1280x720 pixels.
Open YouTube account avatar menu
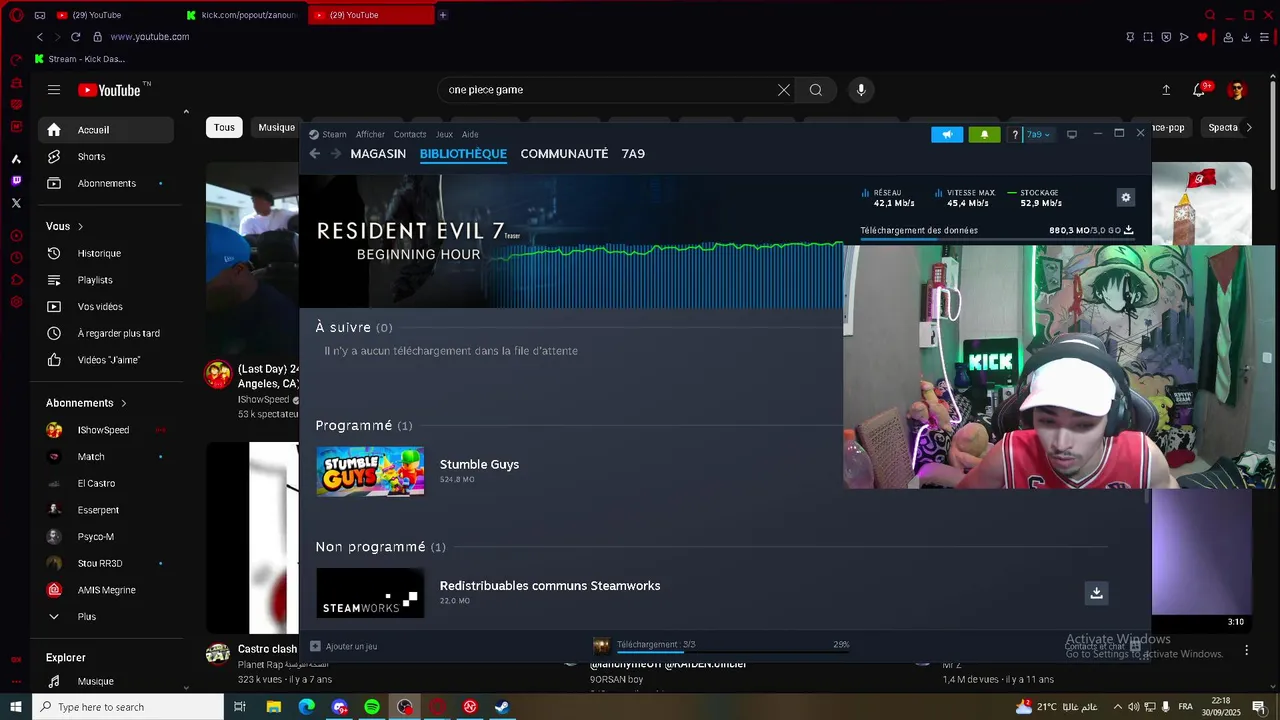(1237, 90)
